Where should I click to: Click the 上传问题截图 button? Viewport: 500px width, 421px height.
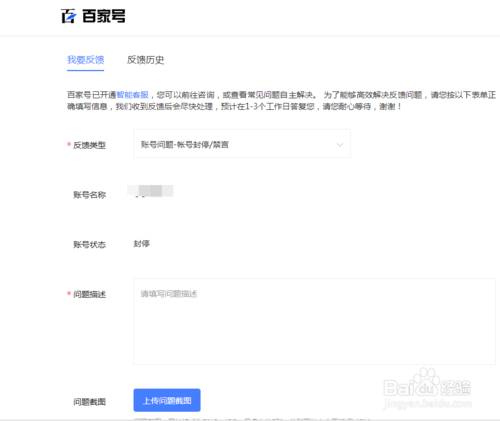[167, 400]
